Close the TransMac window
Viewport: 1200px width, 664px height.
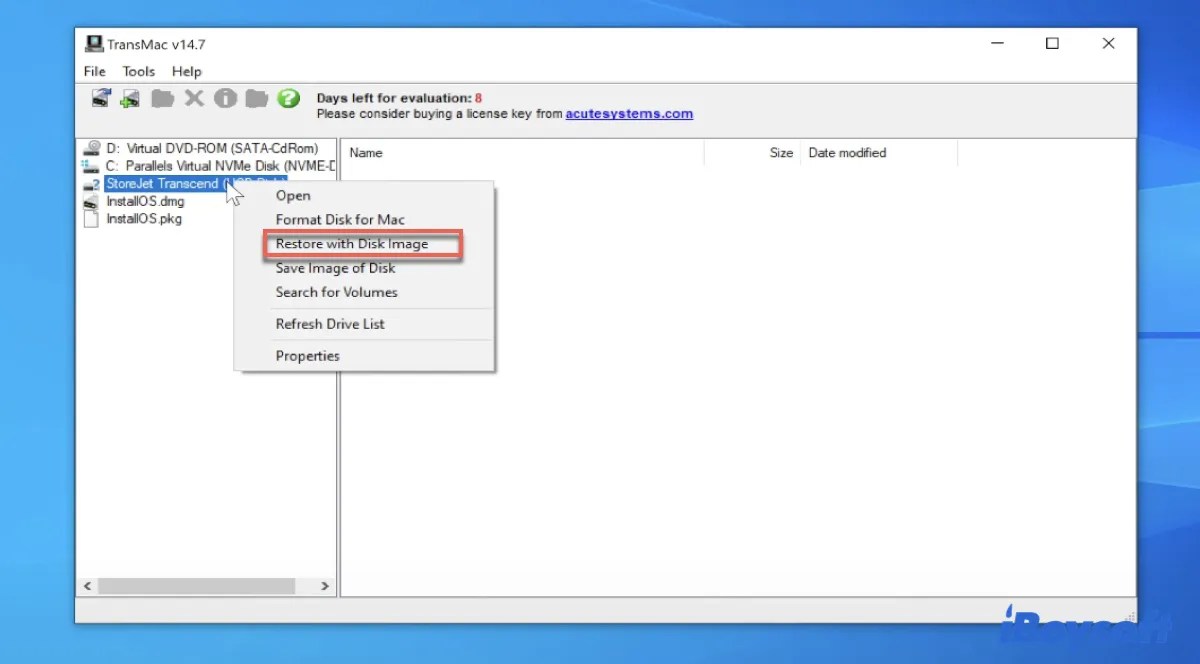tap(1108, 44)
